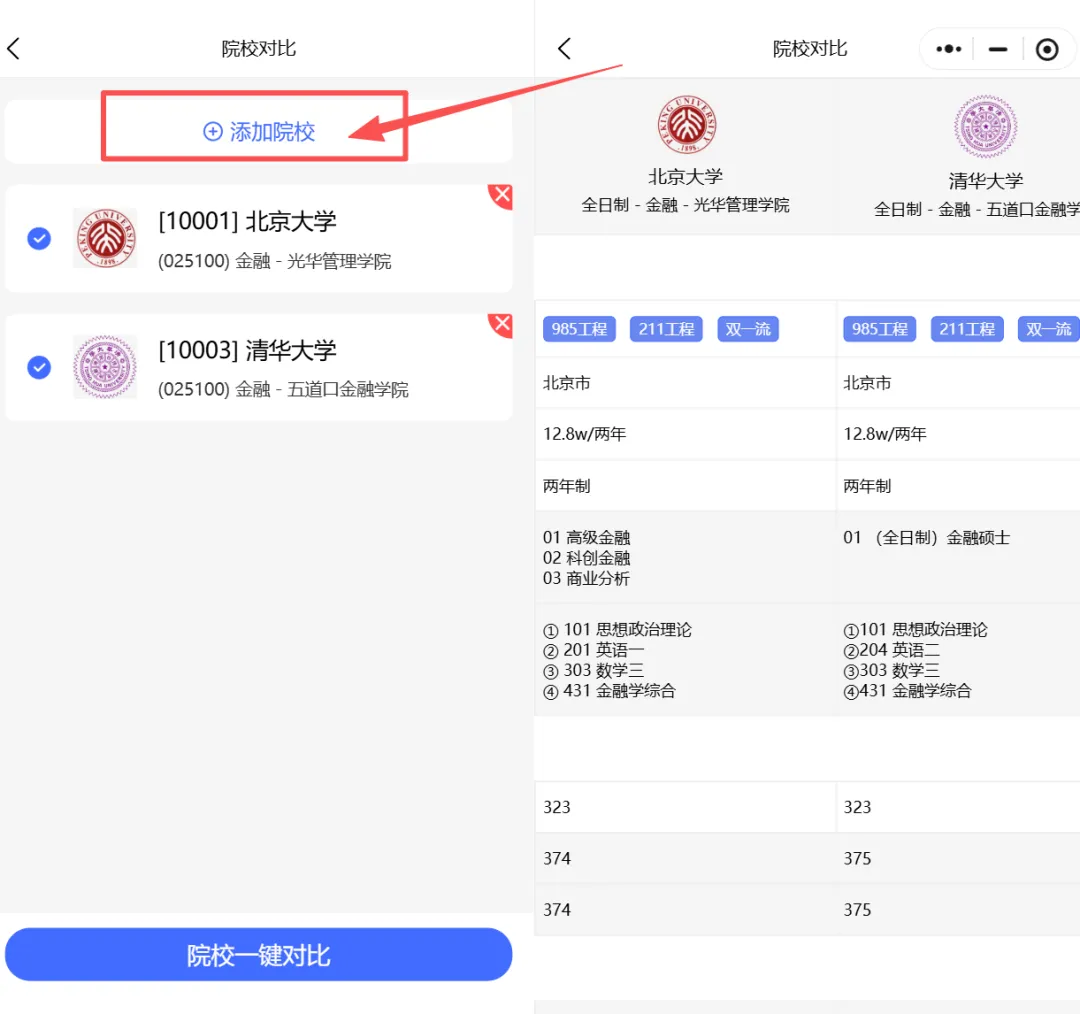
Task: Click 双一流 tag in 北京大学 column
Action: point(748,329)
